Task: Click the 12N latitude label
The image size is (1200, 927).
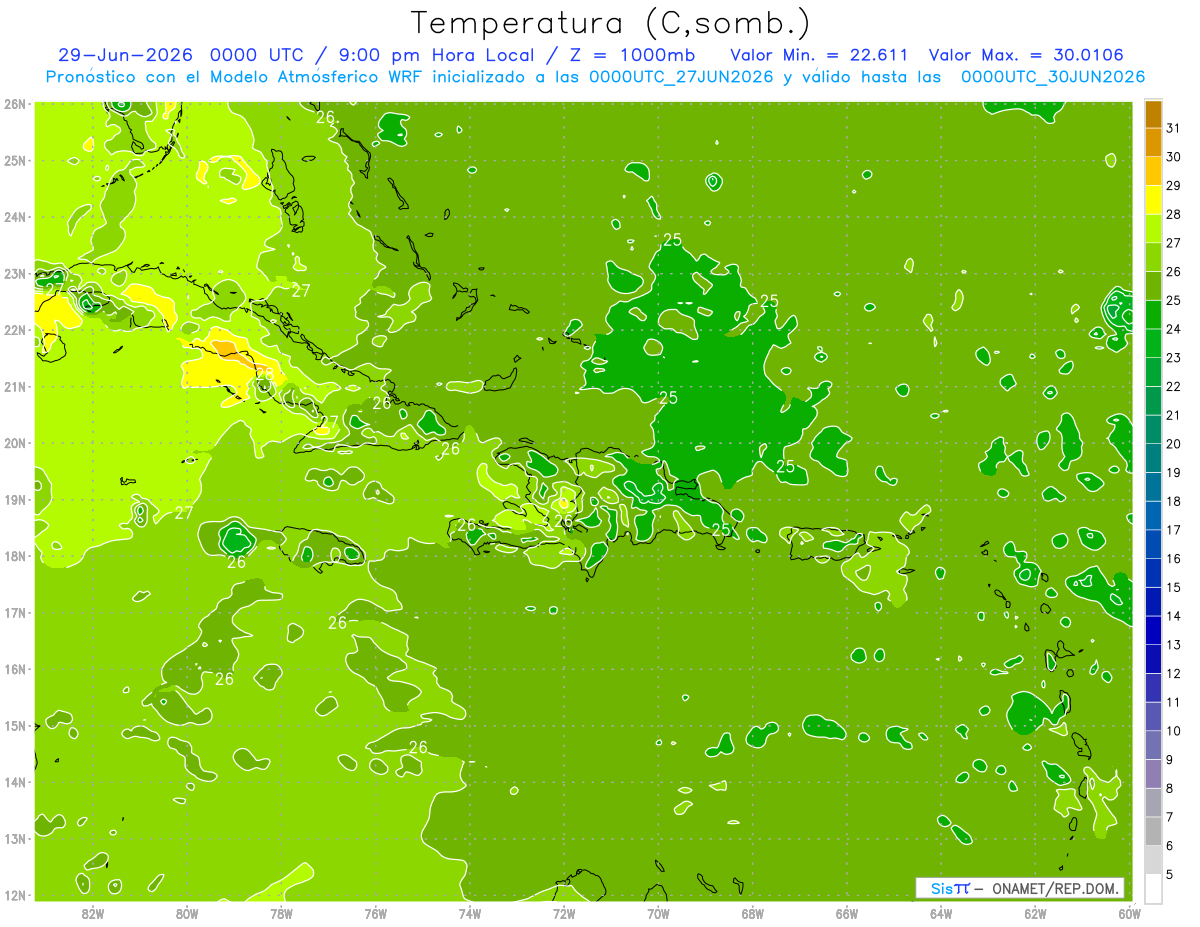Action: point(15,895)
